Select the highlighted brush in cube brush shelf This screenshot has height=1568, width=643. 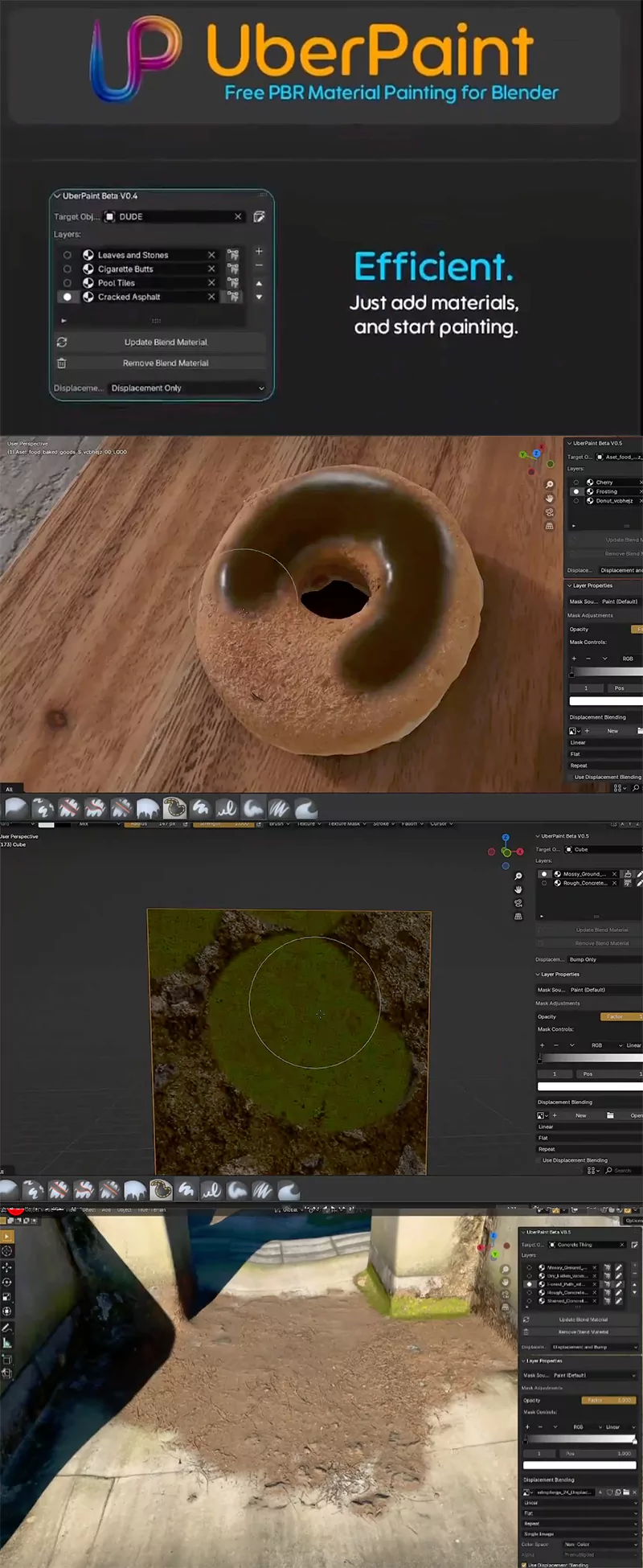(162, 1190)
